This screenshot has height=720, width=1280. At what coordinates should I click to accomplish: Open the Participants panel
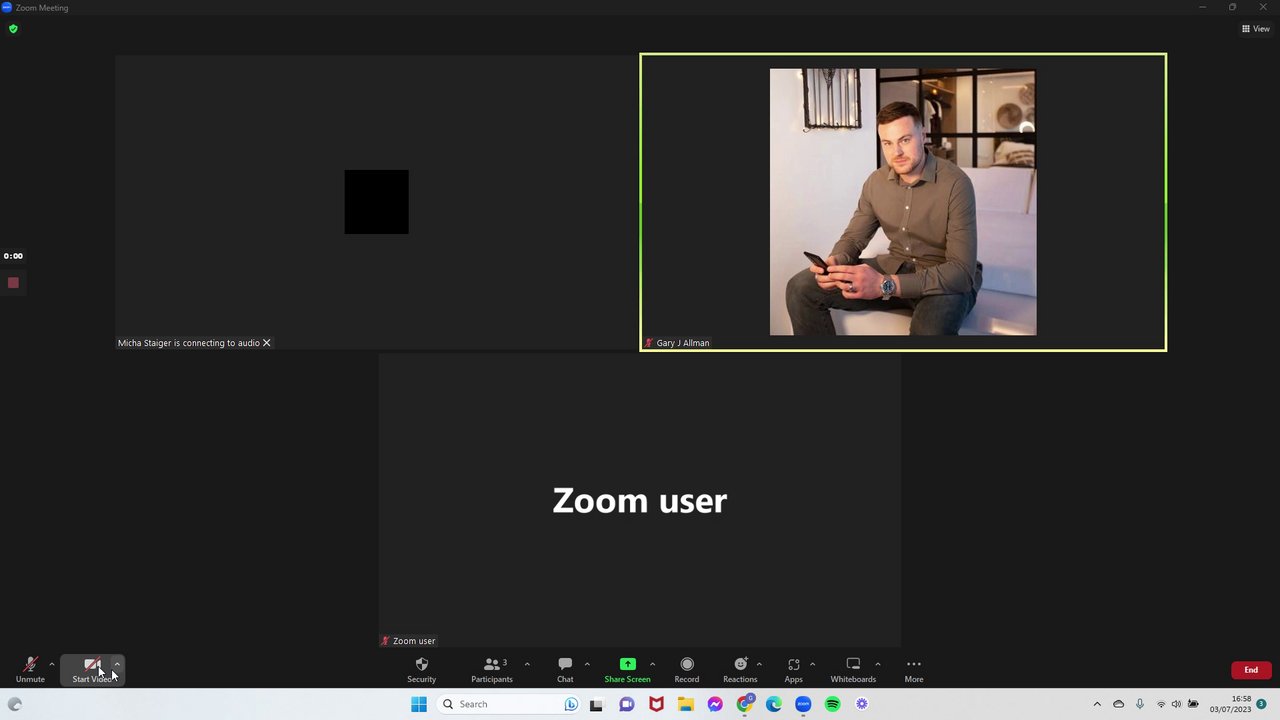[492, 670]
